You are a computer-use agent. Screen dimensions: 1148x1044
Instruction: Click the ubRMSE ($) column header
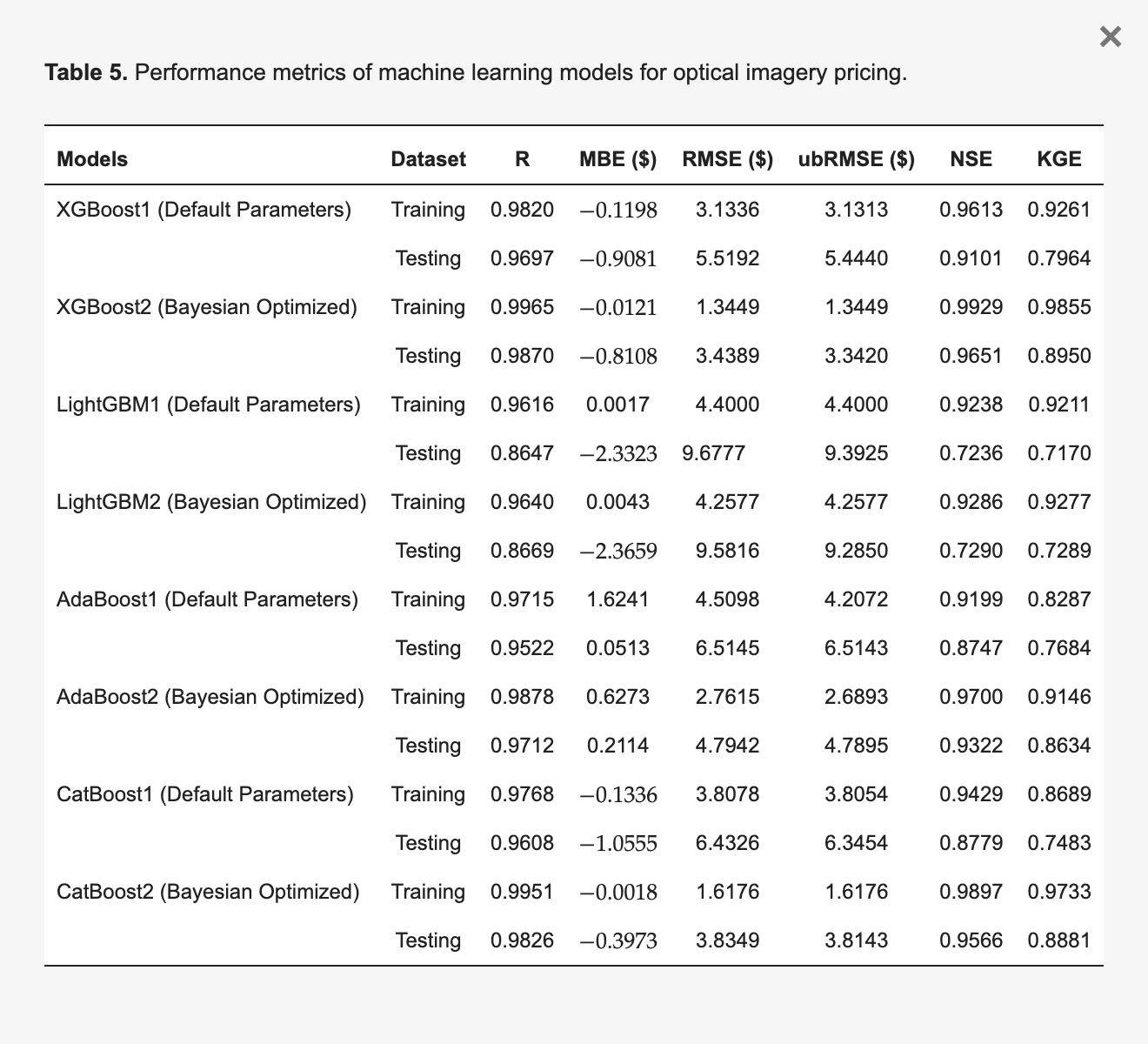(857, 159)
